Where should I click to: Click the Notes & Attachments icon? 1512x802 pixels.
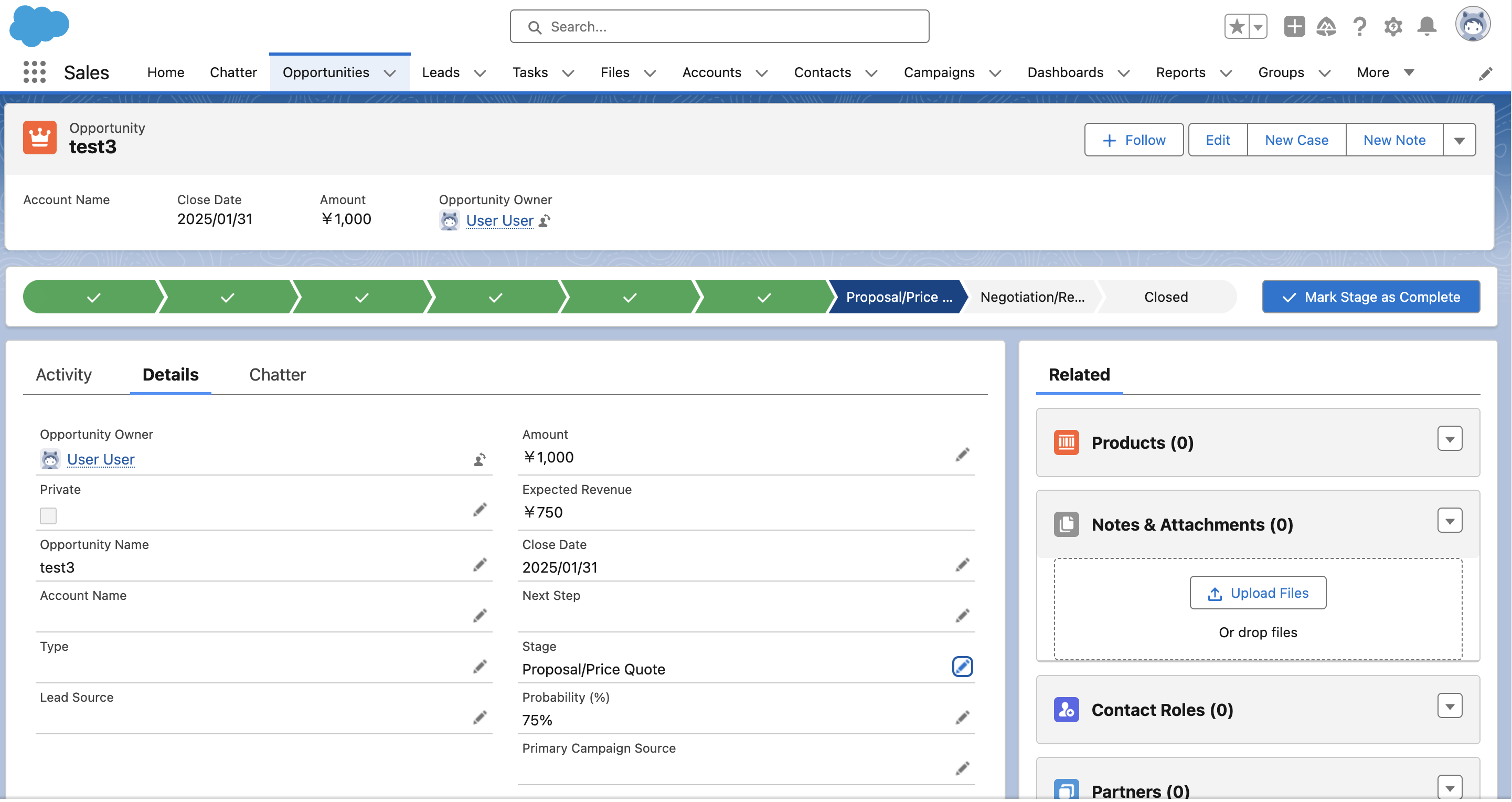(1066, 525)
